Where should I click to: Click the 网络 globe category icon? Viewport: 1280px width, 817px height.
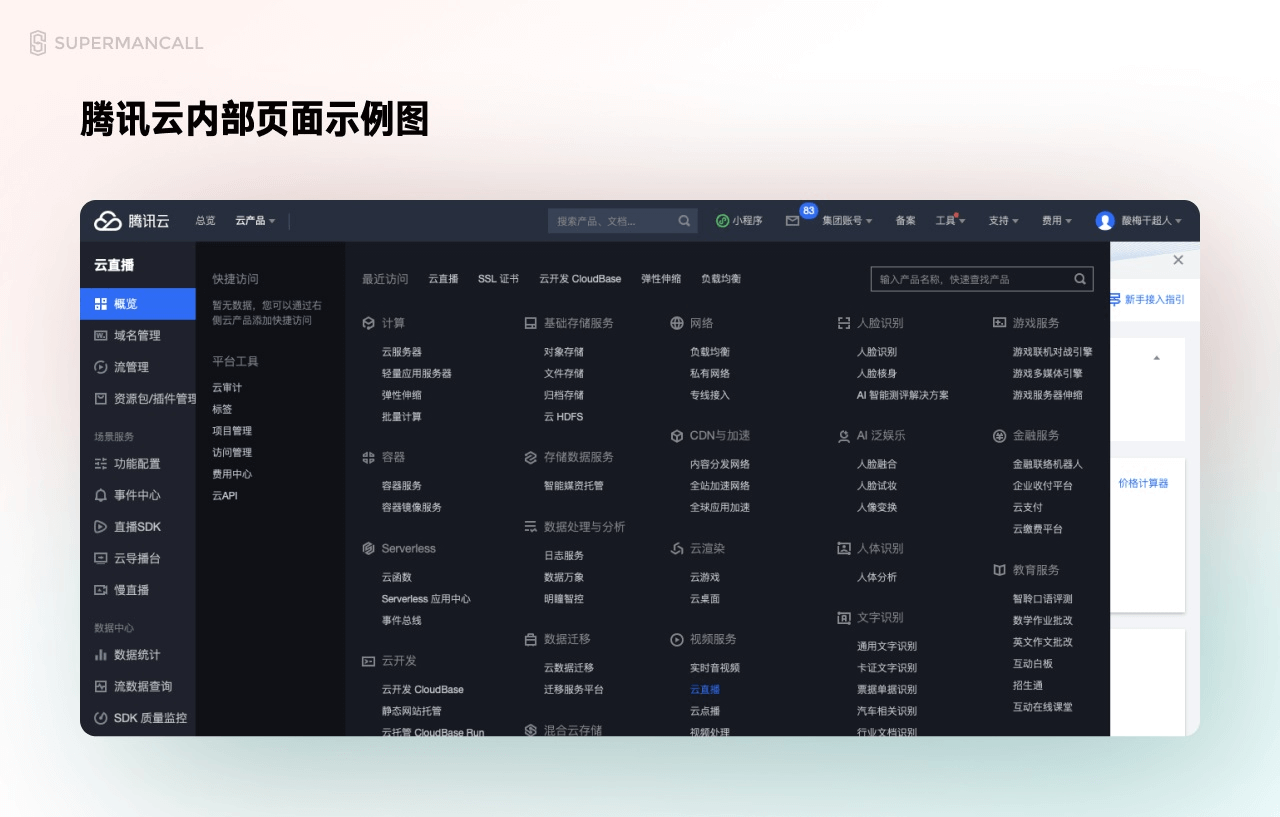[677, 323]
